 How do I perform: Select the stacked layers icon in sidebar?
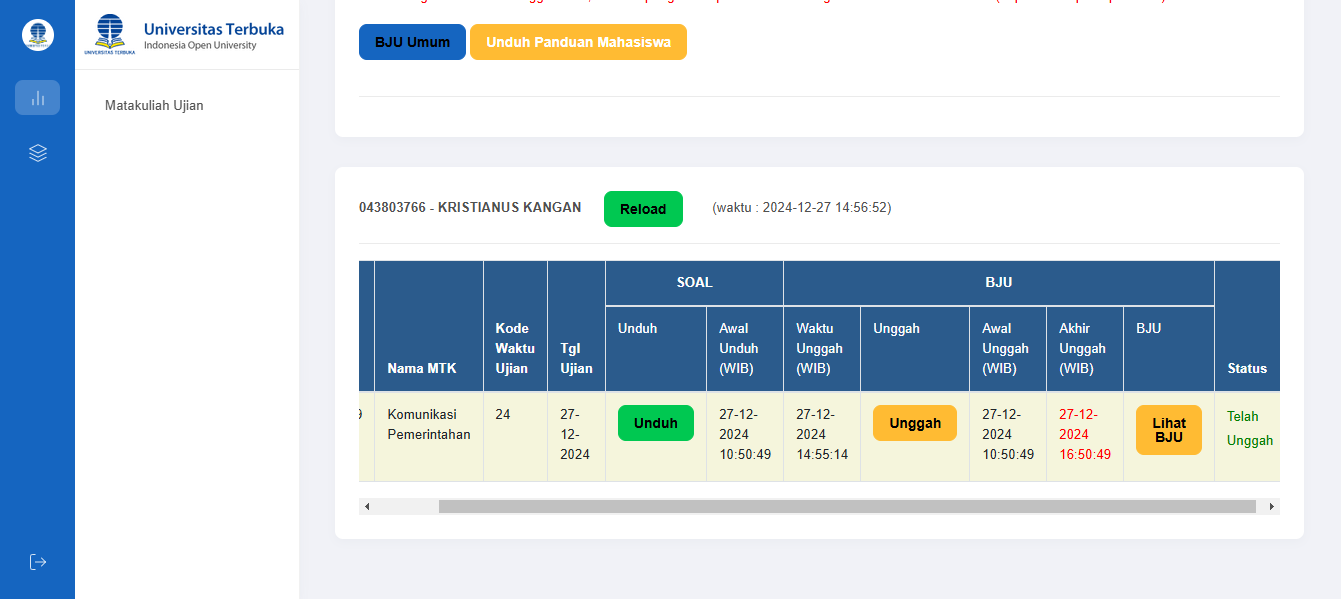click(37, 153)
